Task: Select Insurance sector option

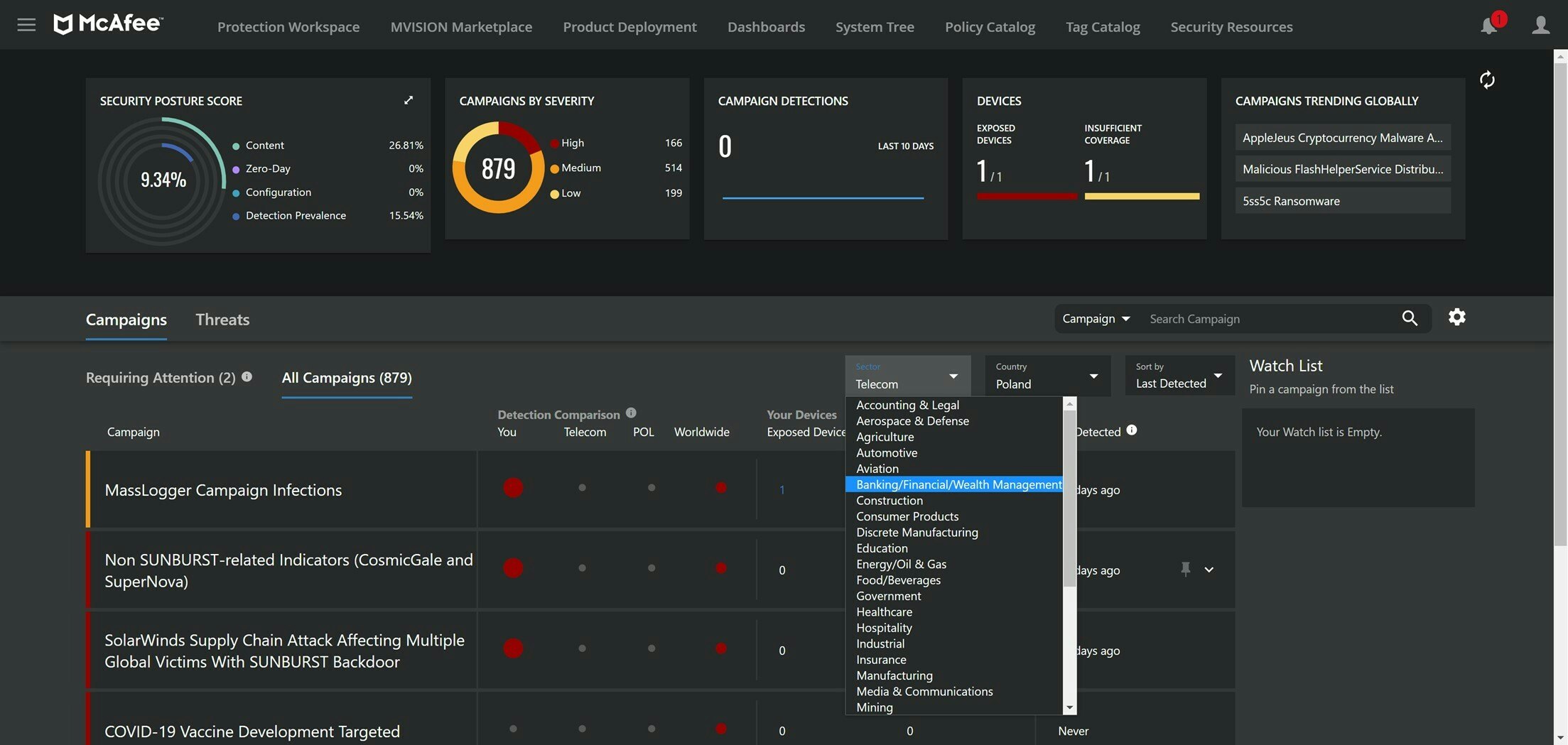Action: point(953,660)
